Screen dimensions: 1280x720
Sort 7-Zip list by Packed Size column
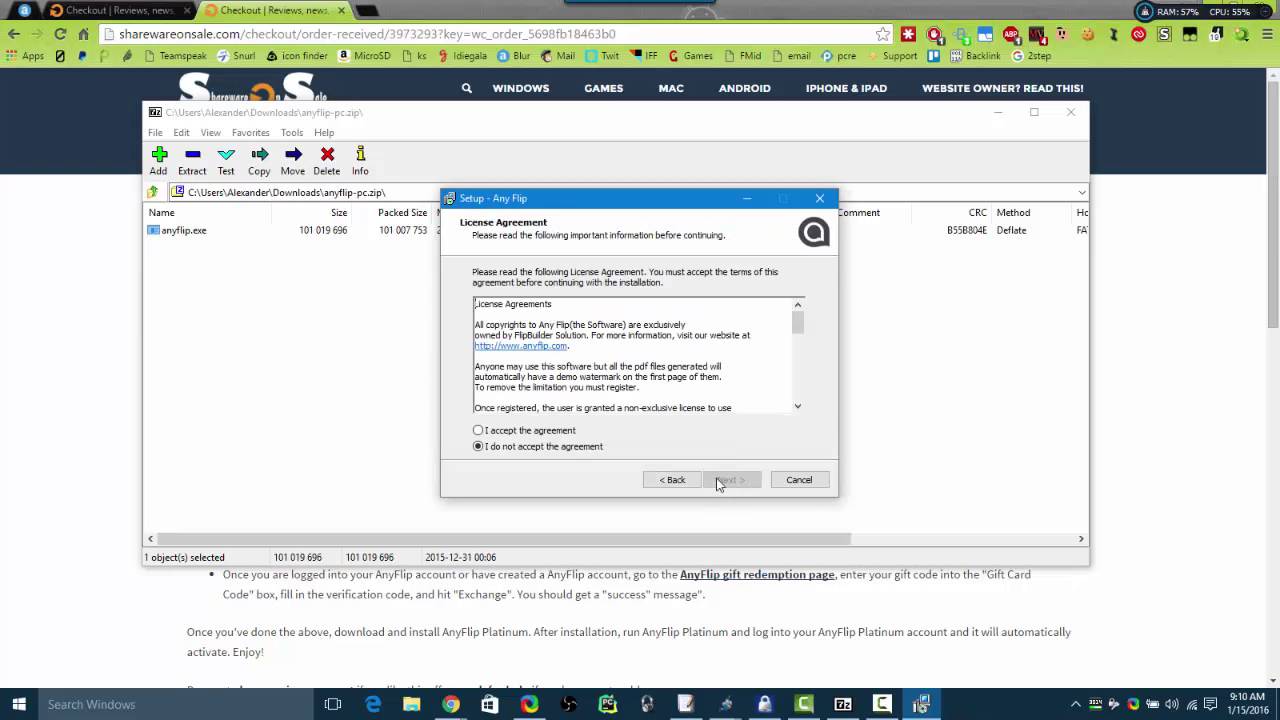pyautogui.click(x=402, y=213)
